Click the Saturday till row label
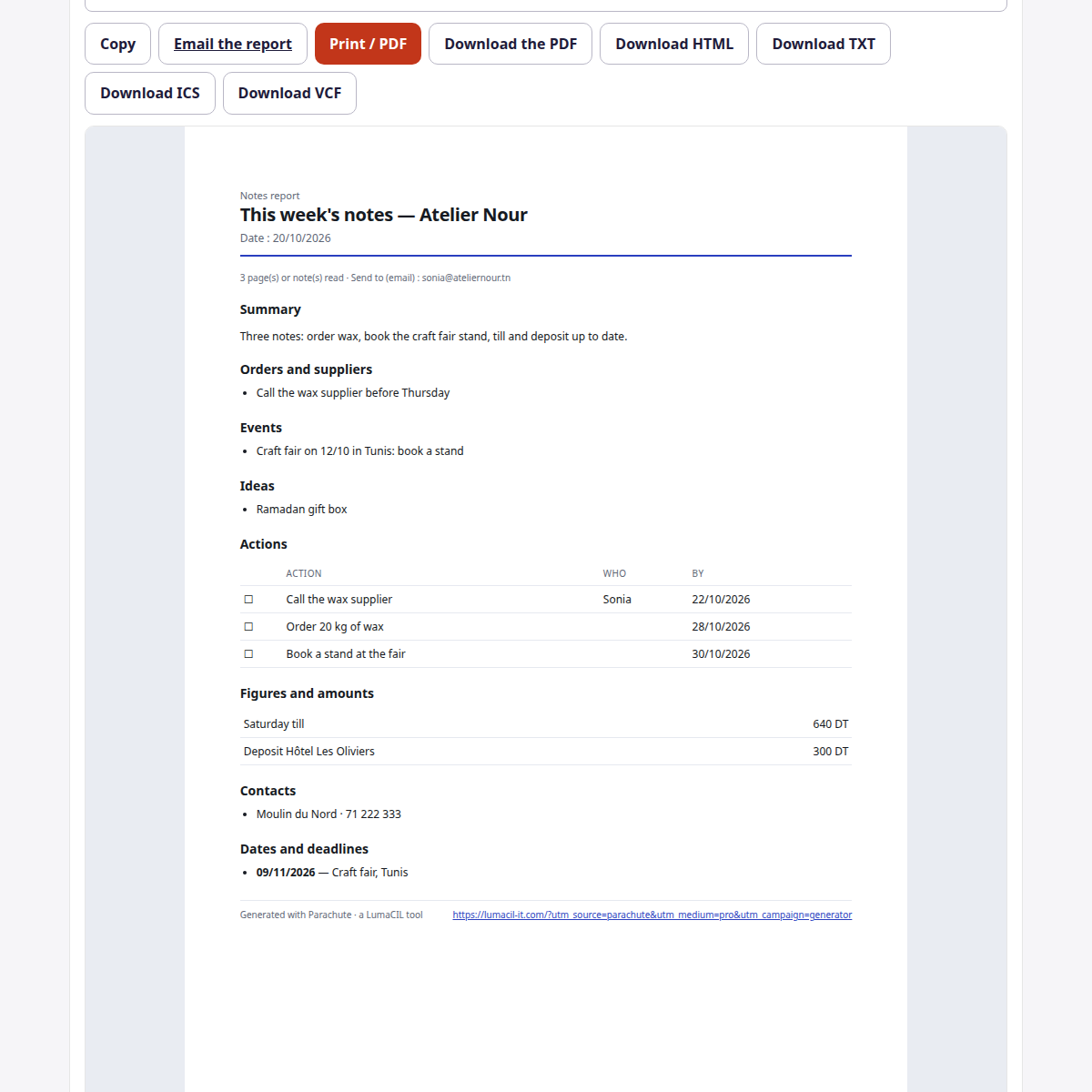The image size is (1092, 1092). pyautogui.click(x=274, y=724)
